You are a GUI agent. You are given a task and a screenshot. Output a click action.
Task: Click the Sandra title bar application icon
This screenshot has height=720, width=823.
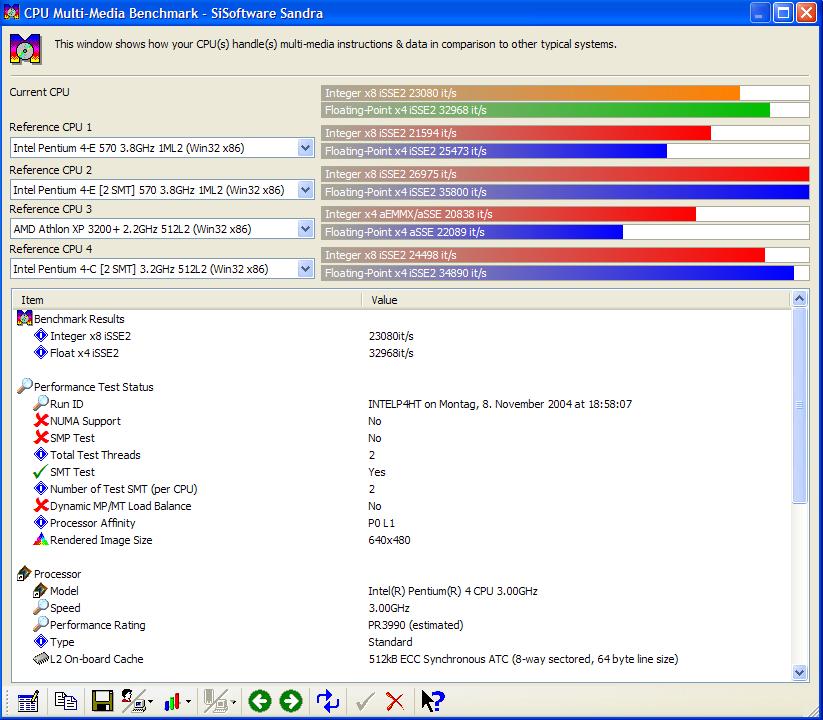pyautogui.click(x=12, y=13)
